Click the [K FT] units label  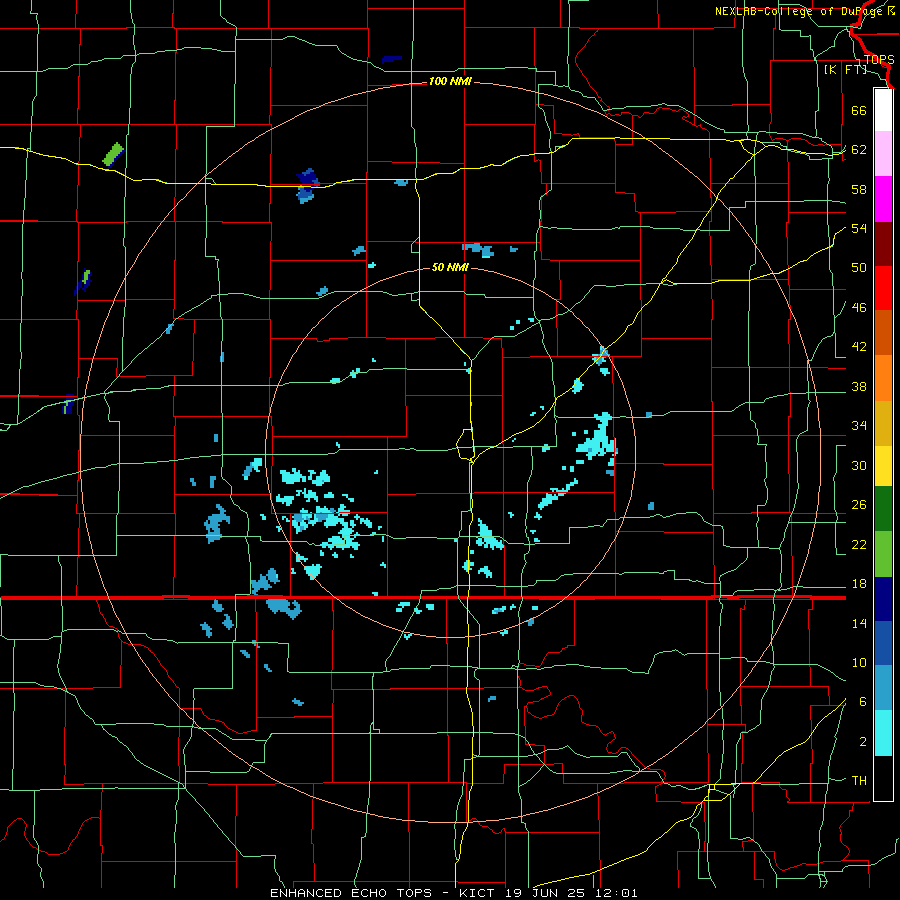click(845, 70)
